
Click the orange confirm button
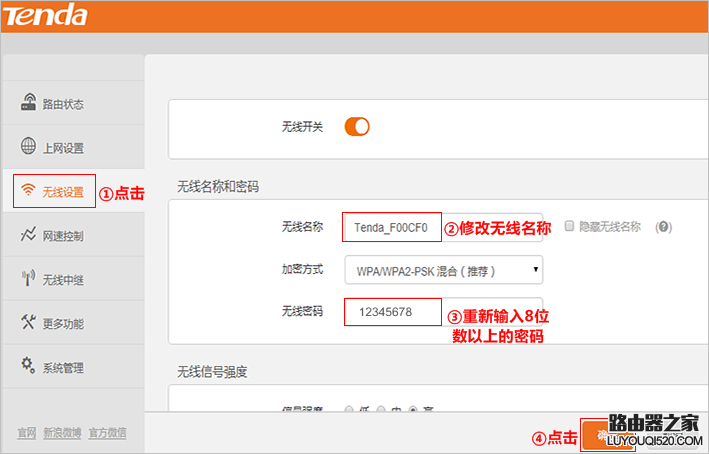(598, 434)
